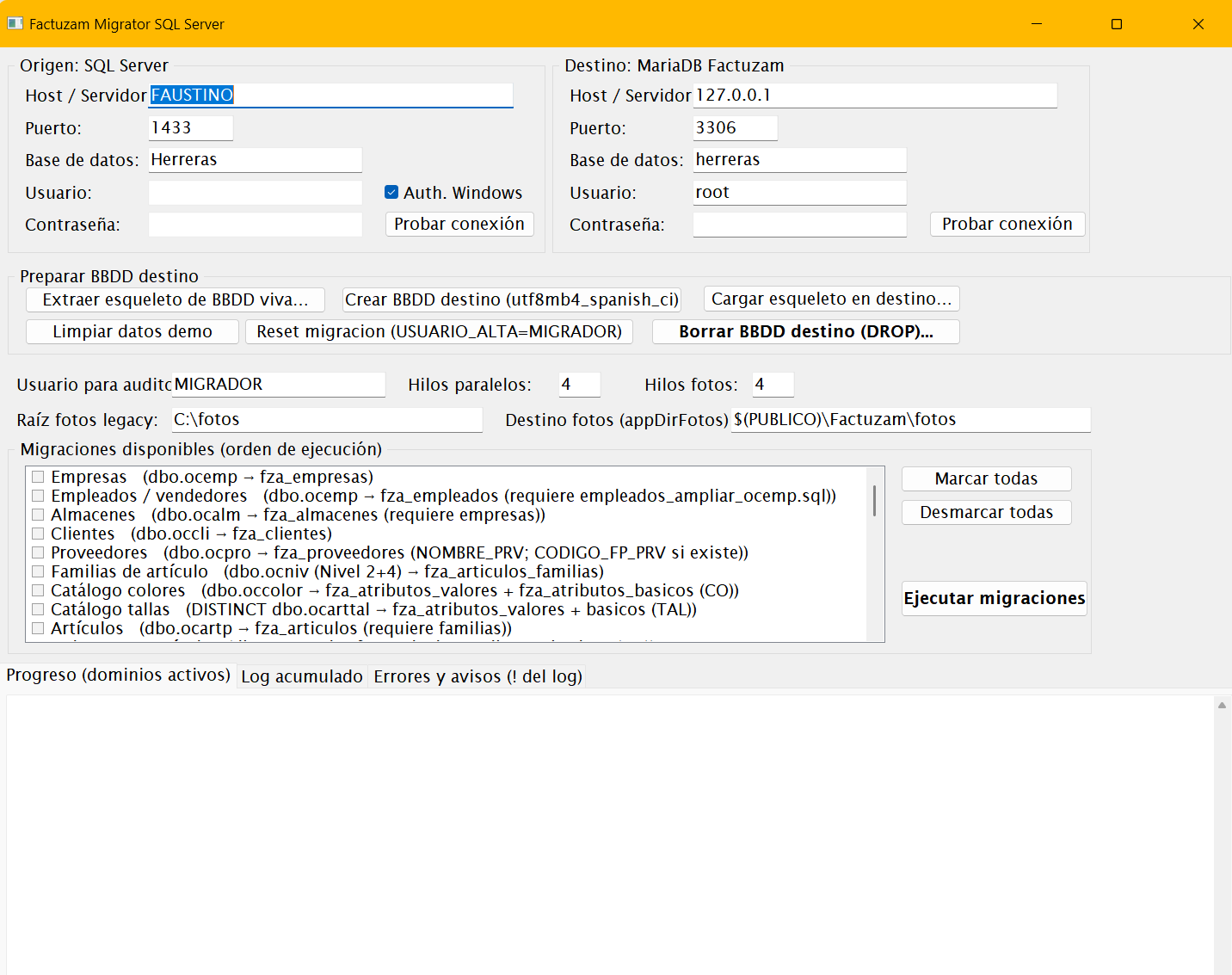
Task: Check the Familias de artículo checkbox
Action: (38, 571)
